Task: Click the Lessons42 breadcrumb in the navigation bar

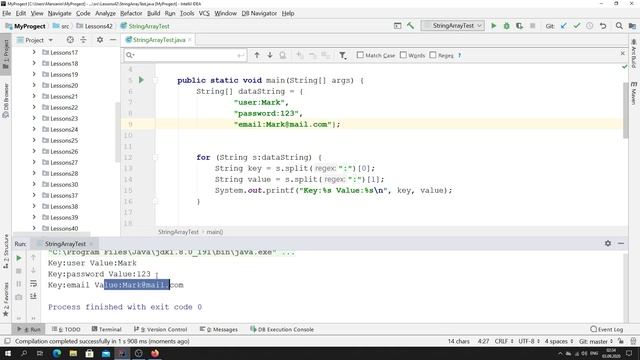Action: (x=94, y=26)
